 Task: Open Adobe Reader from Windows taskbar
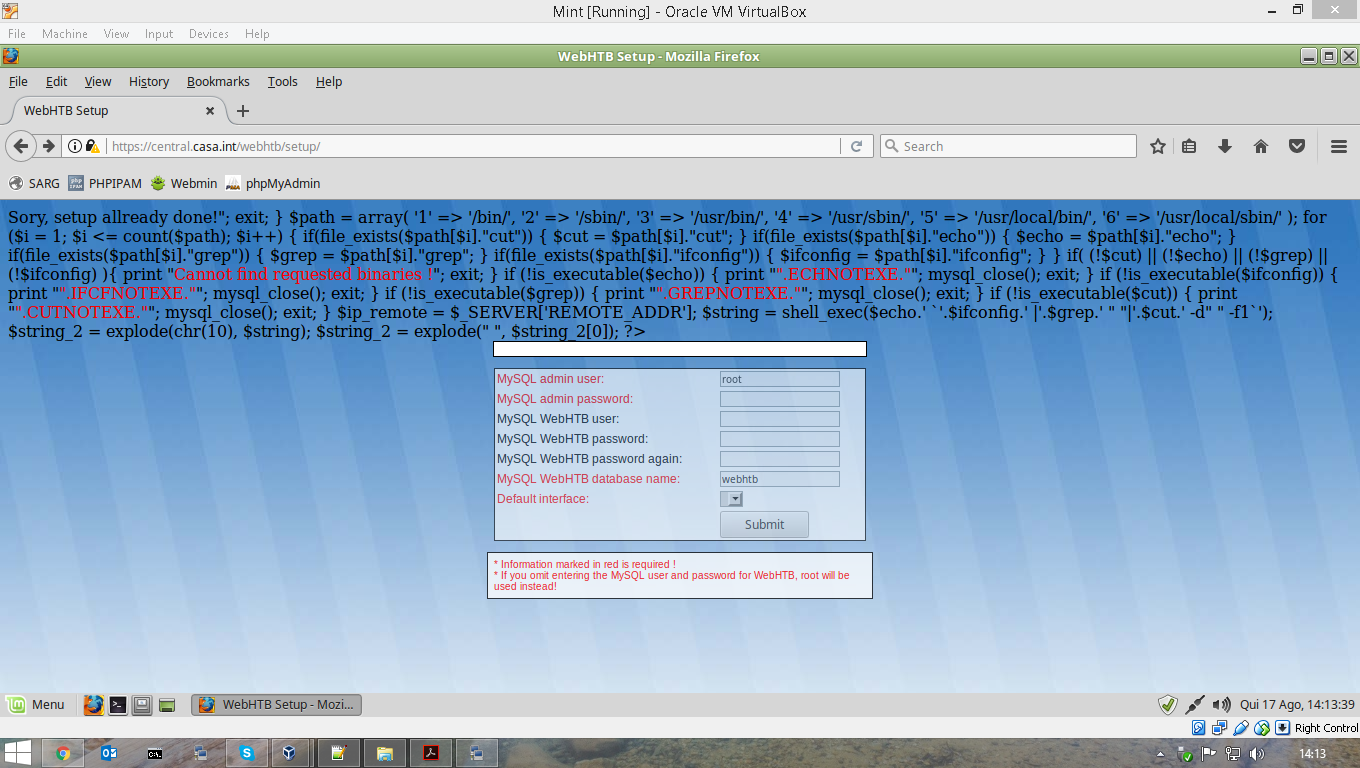[431, 753]
